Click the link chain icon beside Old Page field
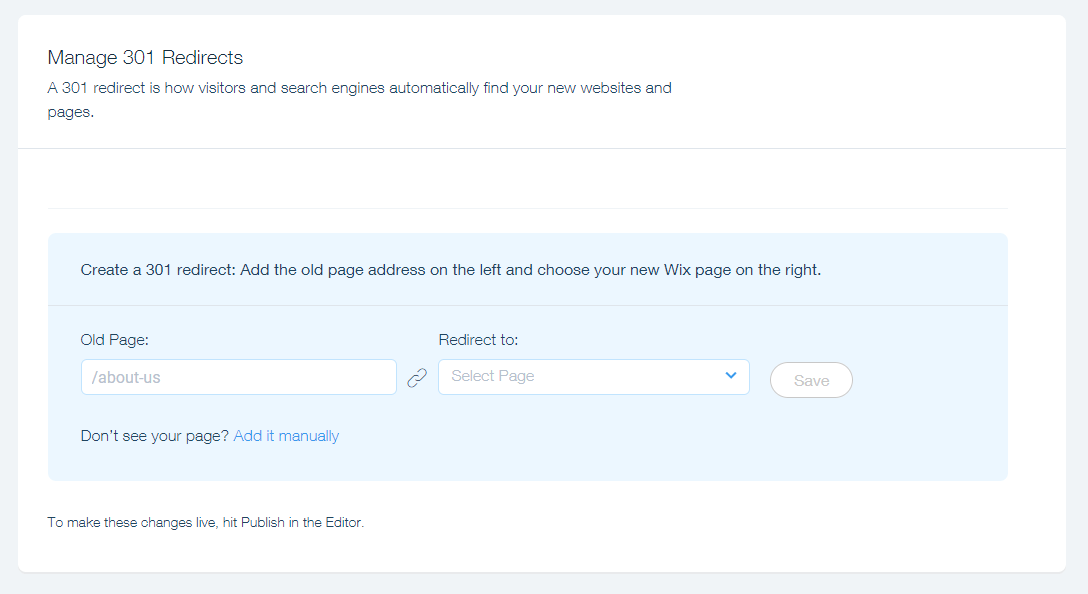 [417, 377]
